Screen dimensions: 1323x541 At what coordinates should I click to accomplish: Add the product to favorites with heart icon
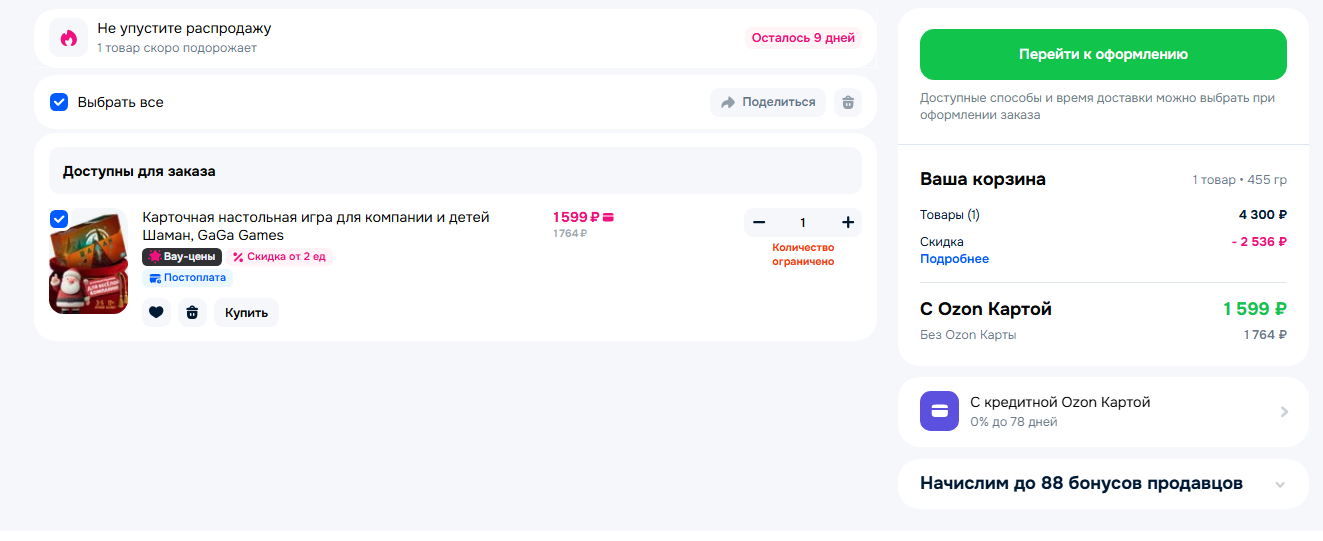pos(156,312)
